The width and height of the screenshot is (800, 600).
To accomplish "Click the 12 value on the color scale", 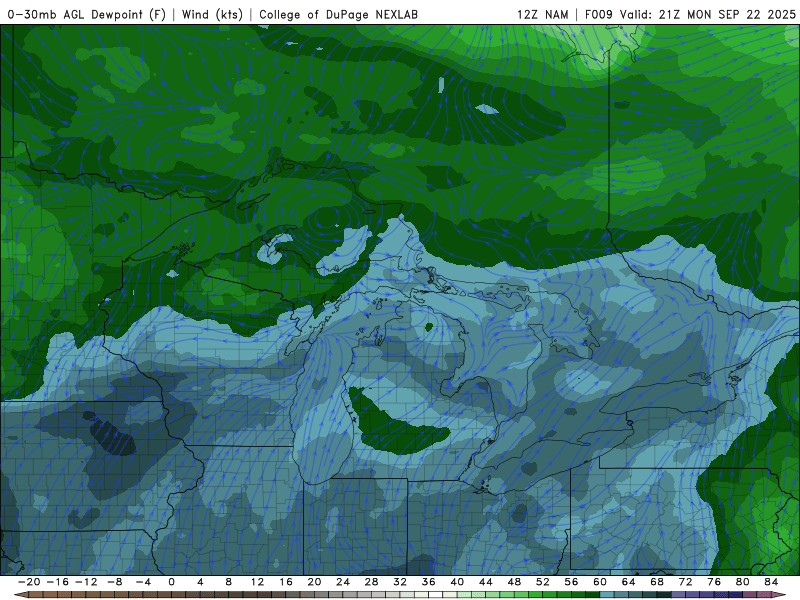I will (x=257, y=582).
